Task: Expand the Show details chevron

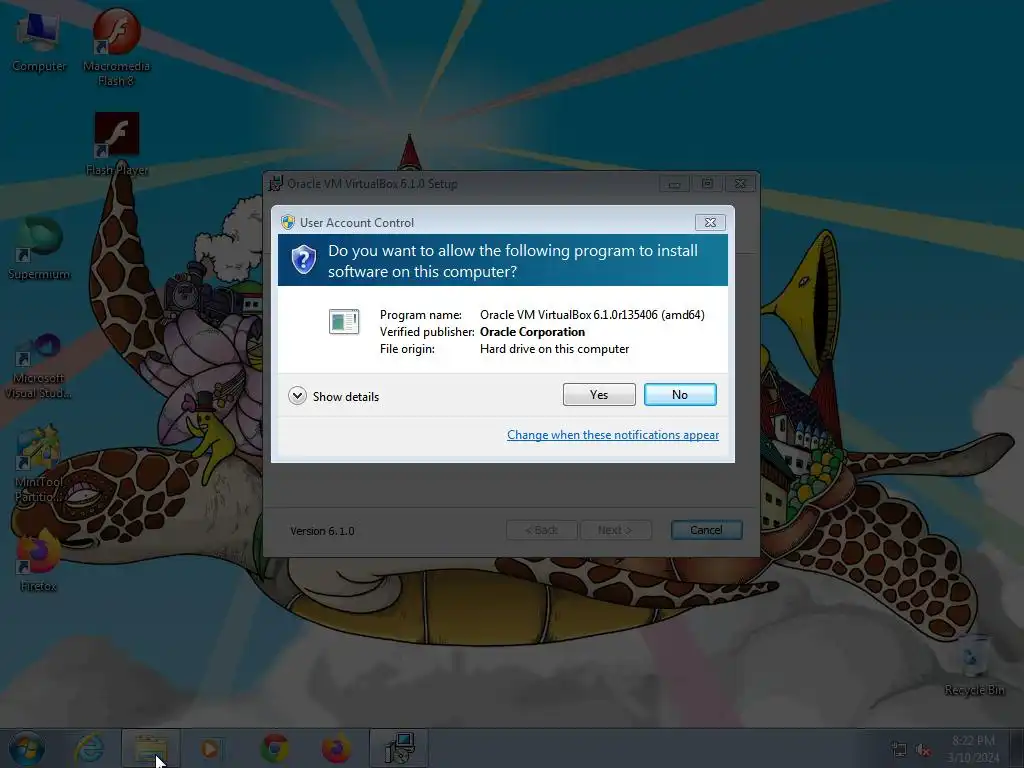Action: (x=297, y=396)
